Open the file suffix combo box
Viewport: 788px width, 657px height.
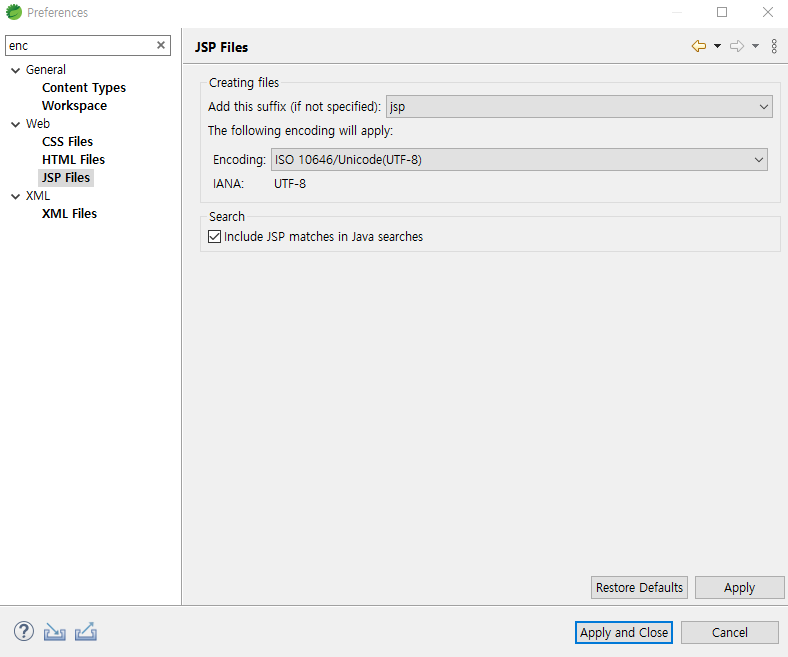pos(579,107)
